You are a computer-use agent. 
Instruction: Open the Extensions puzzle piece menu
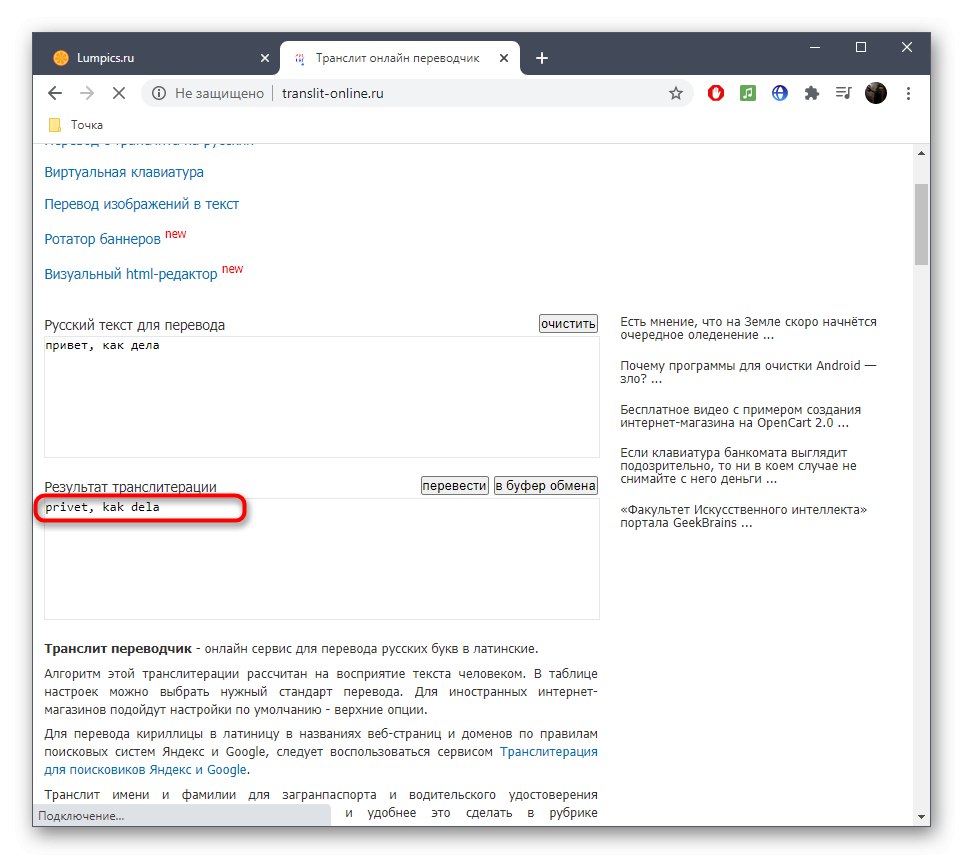(811, 92)
